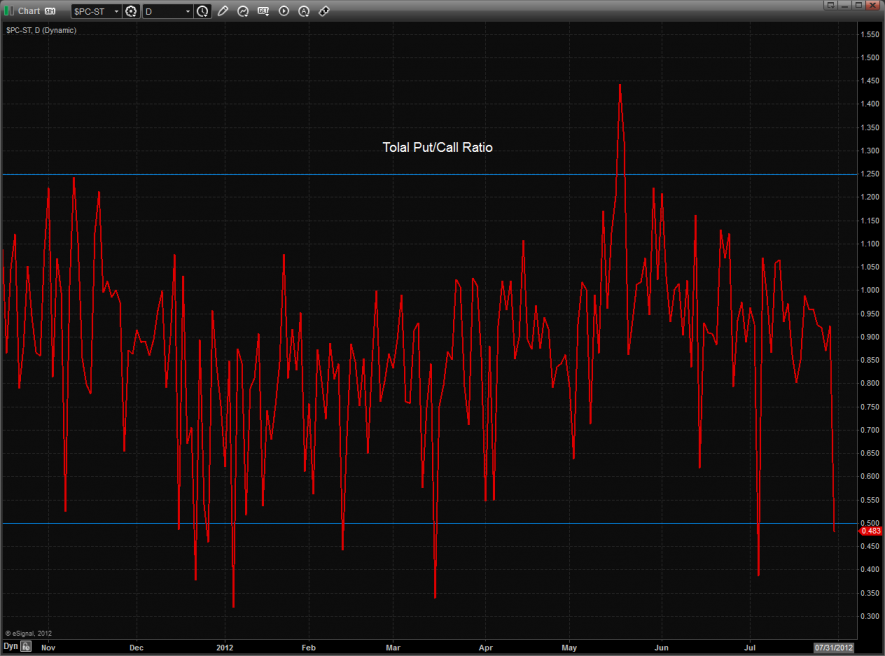This screenshot has height=656, width=885.
Task: Click the Total Put/Call Ratio text label
Action: (x=437, y=147)
